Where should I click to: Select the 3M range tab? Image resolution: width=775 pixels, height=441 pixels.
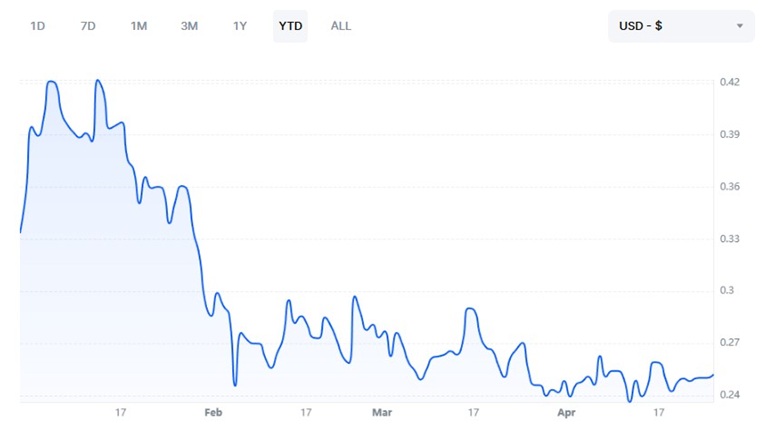click(x=189, y=26)
